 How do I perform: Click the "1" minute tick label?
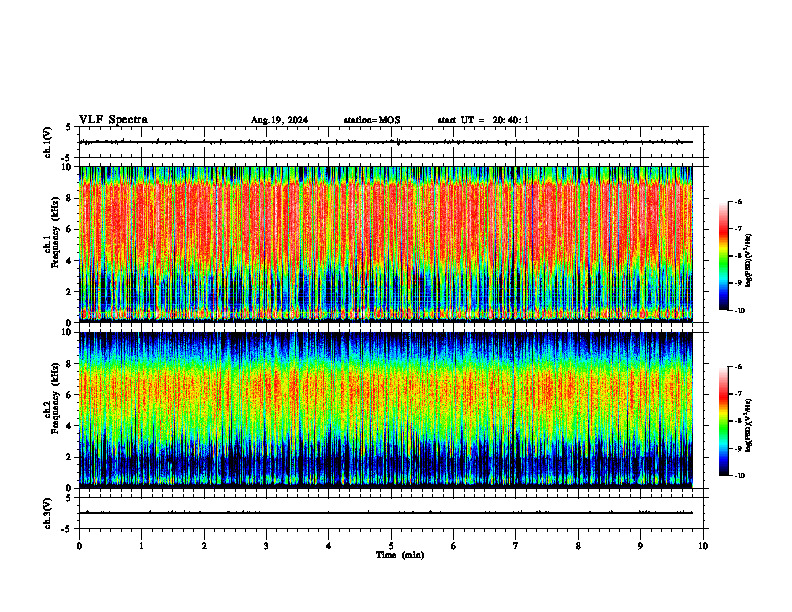(141, 546)
